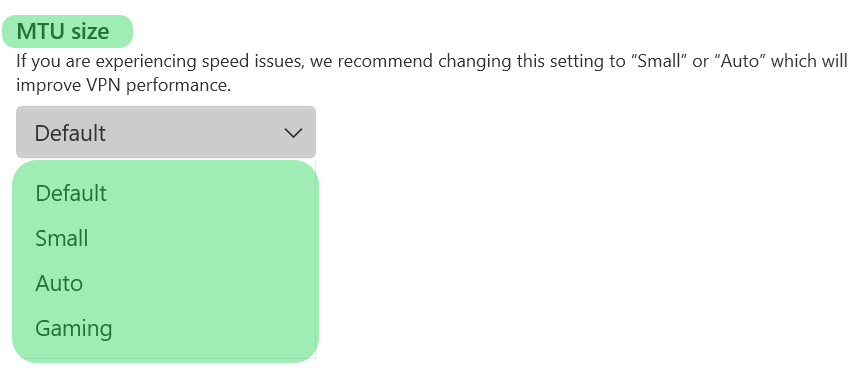Set MTU size to Small
Screen dimensions: 867x375
coord(165,239)
